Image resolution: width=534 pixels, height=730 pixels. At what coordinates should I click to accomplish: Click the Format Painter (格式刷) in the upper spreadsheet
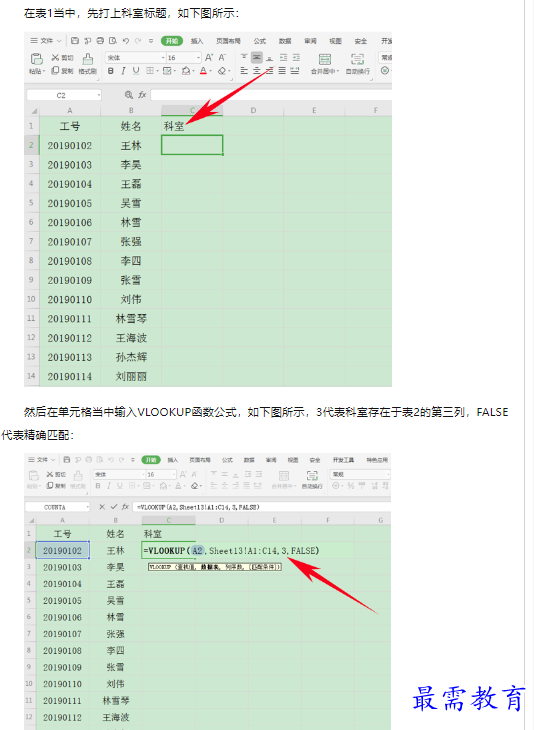[x=88, y=64]
